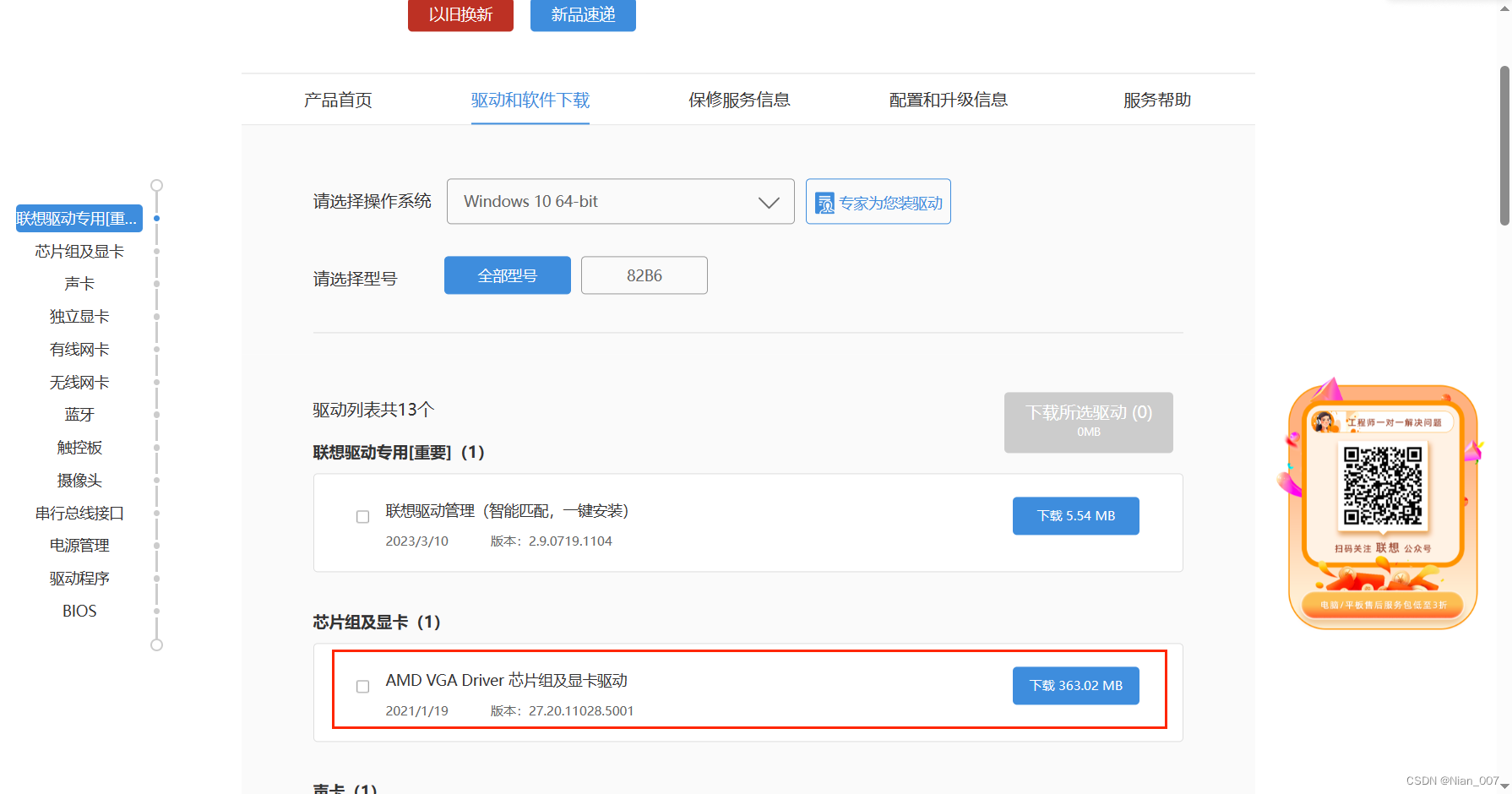Check the AMD VGA Driver checkbox
The image size is (1512, 794).
(363, 687)
